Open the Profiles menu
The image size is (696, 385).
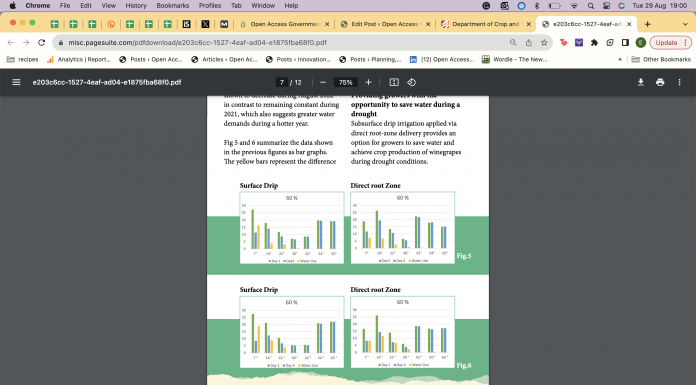click(x=210, y=5)
